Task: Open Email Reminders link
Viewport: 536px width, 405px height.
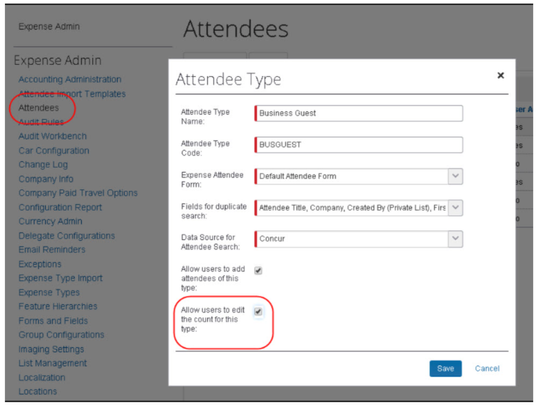Action: tap(52, 249)
